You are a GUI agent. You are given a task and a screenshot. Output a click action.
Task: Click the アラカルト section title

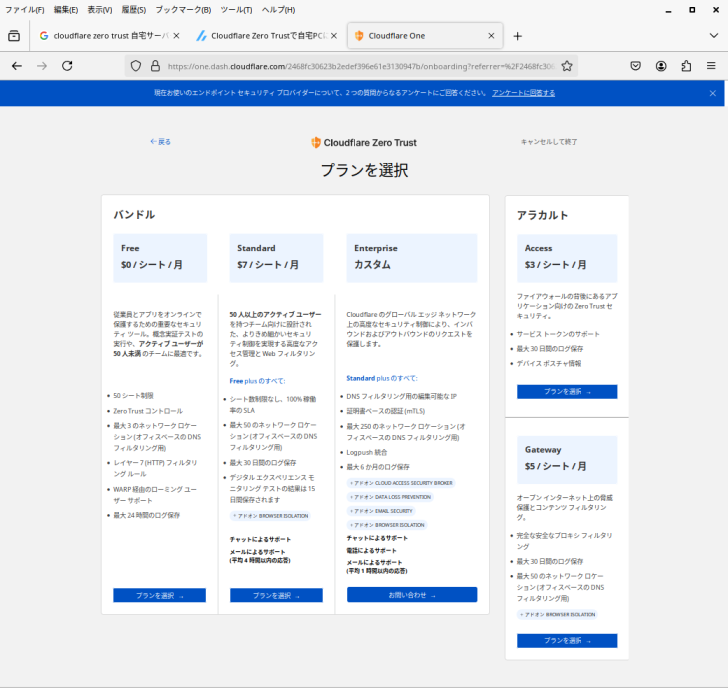(x=542, y=215)
